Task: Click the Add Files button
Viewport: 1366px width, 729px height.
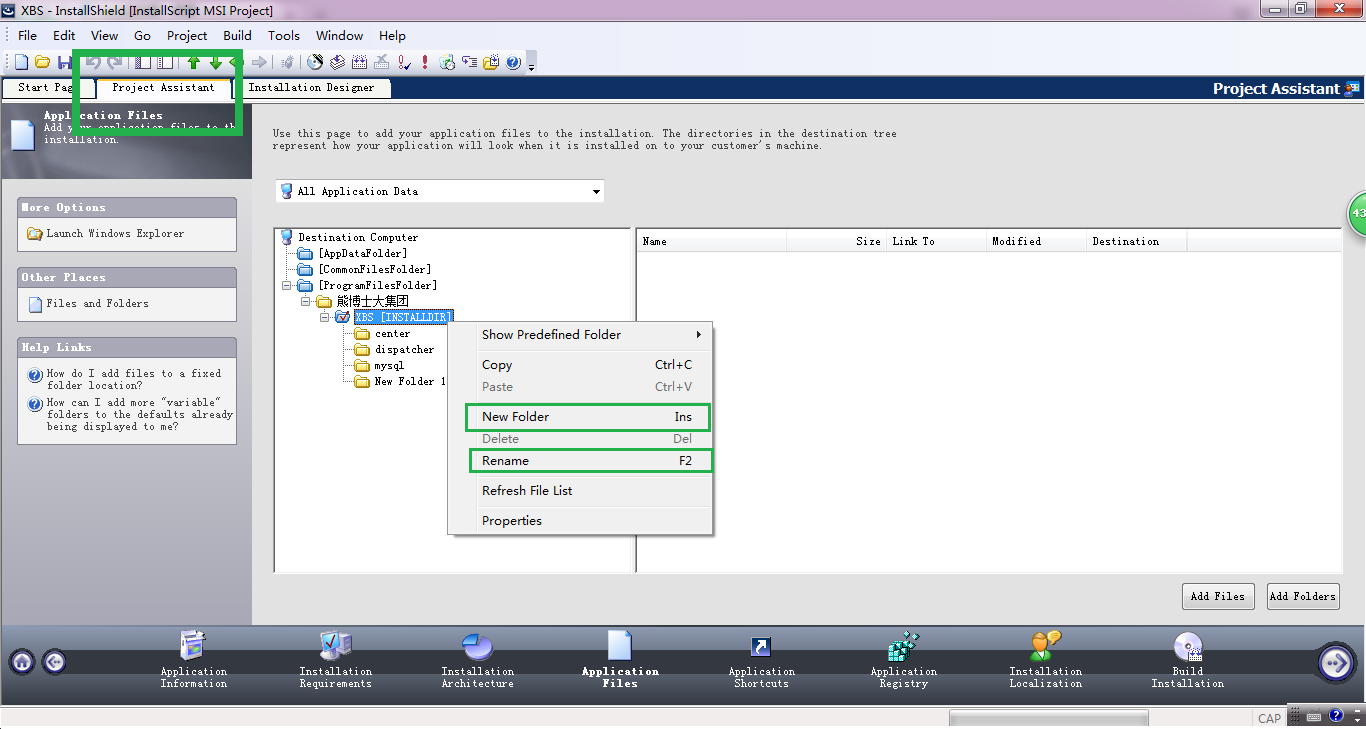Action: tap(1217, 596)
